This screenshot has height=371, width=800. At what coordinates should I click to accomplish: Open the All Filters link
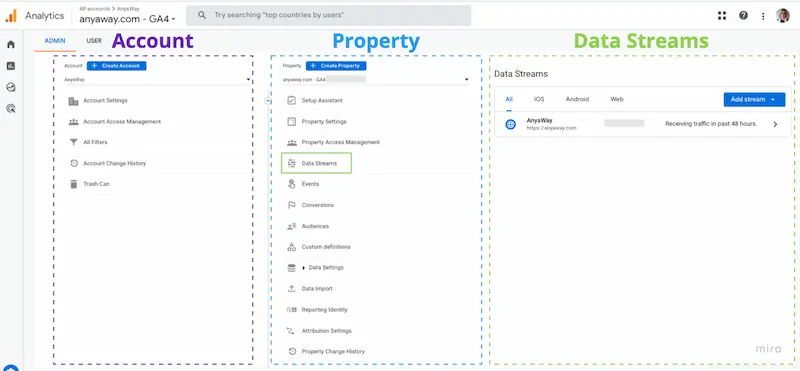pyautogui.click(x=95, y=142)
